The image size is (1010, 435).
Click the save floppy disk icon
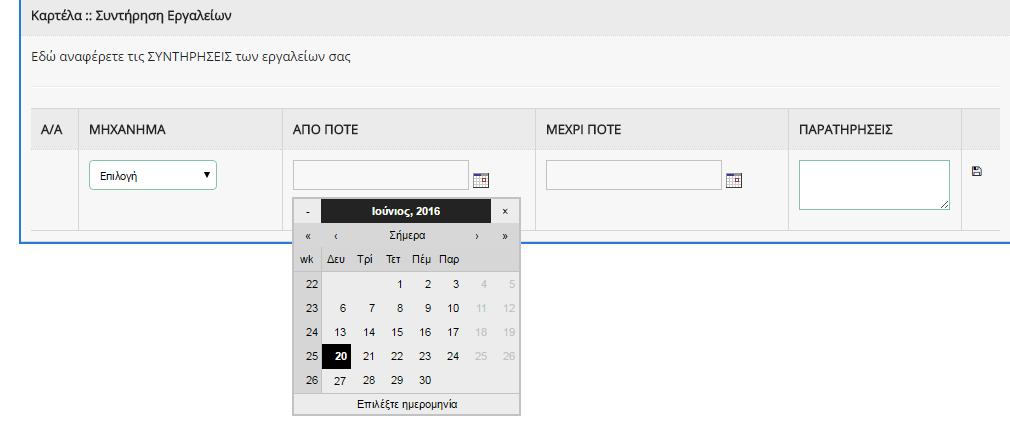pos(977,171)
